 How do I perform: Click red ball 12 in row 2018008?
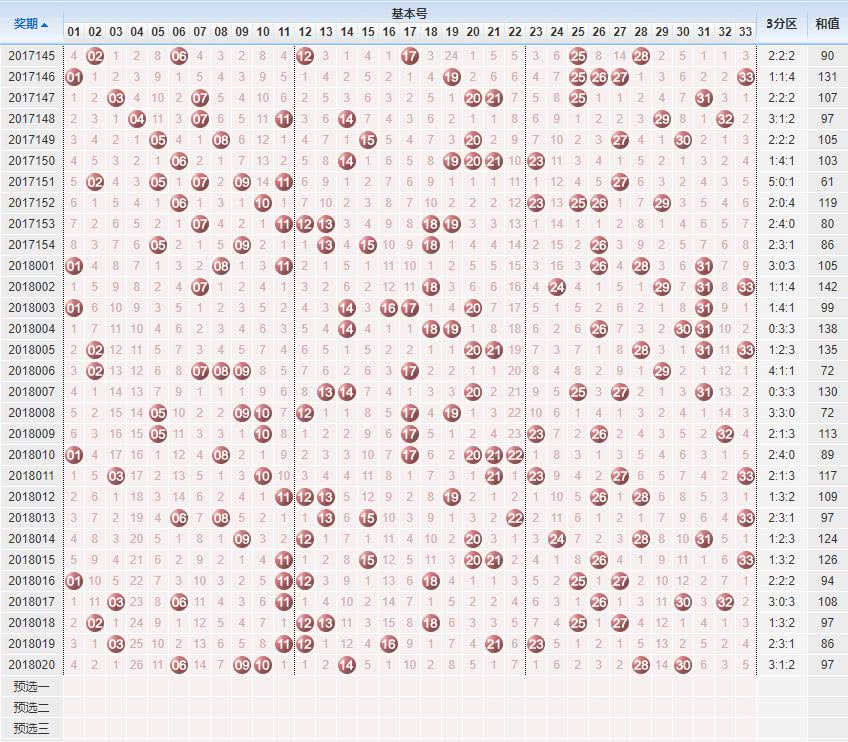(x=305, y=413)
